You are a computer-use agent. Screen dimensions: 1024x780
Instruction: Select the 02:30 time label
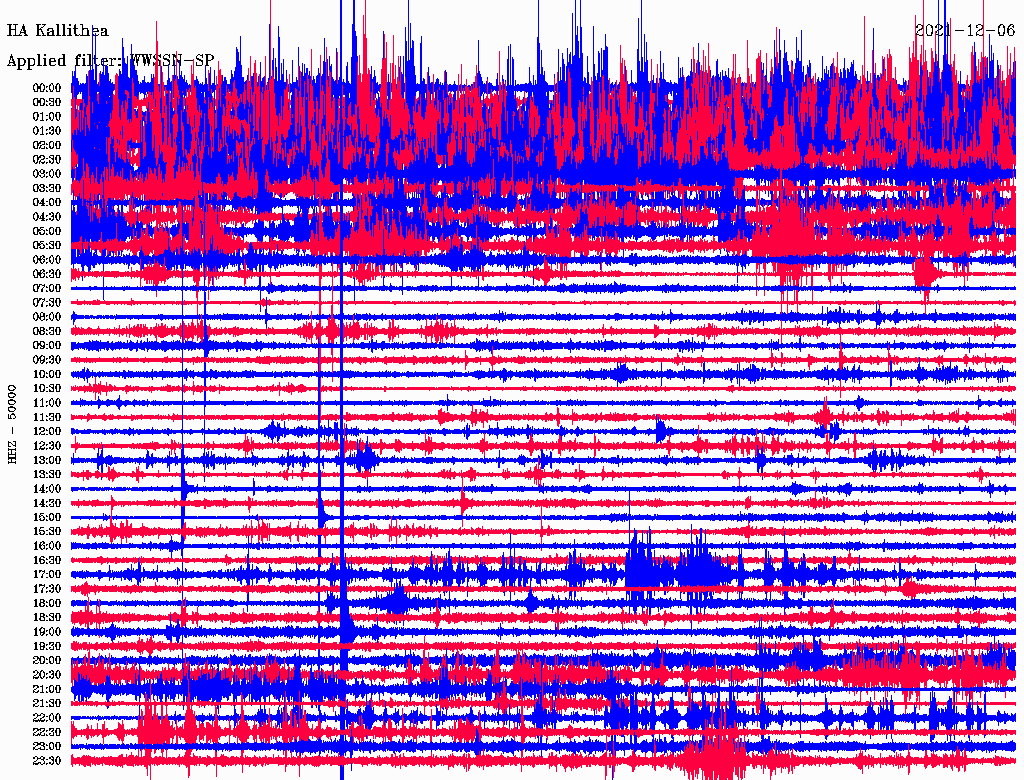click(x=47, y=160)
